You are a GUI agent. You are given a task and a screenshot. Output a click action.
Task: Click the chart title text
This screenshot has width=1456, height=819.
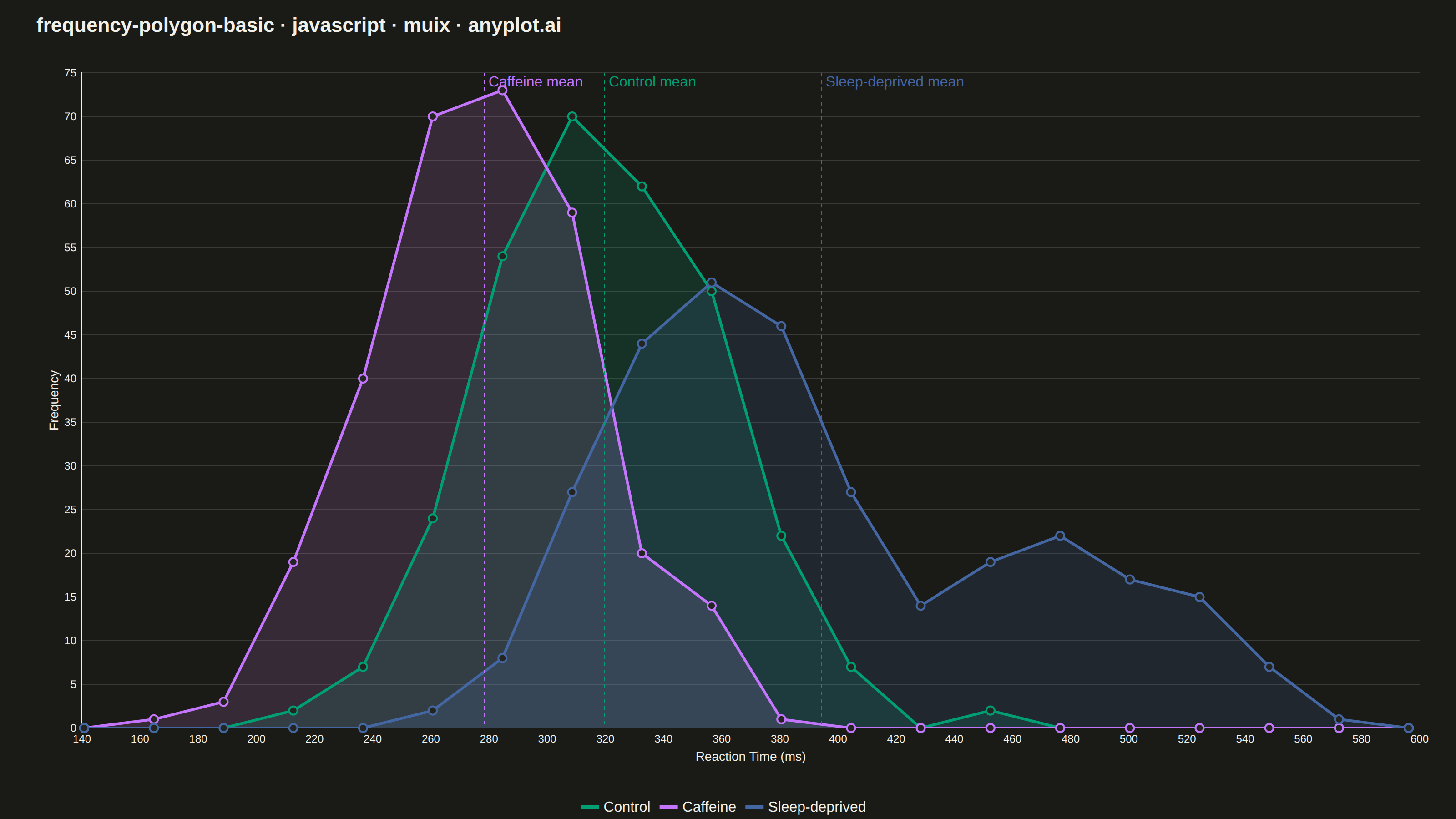[299, 25]
